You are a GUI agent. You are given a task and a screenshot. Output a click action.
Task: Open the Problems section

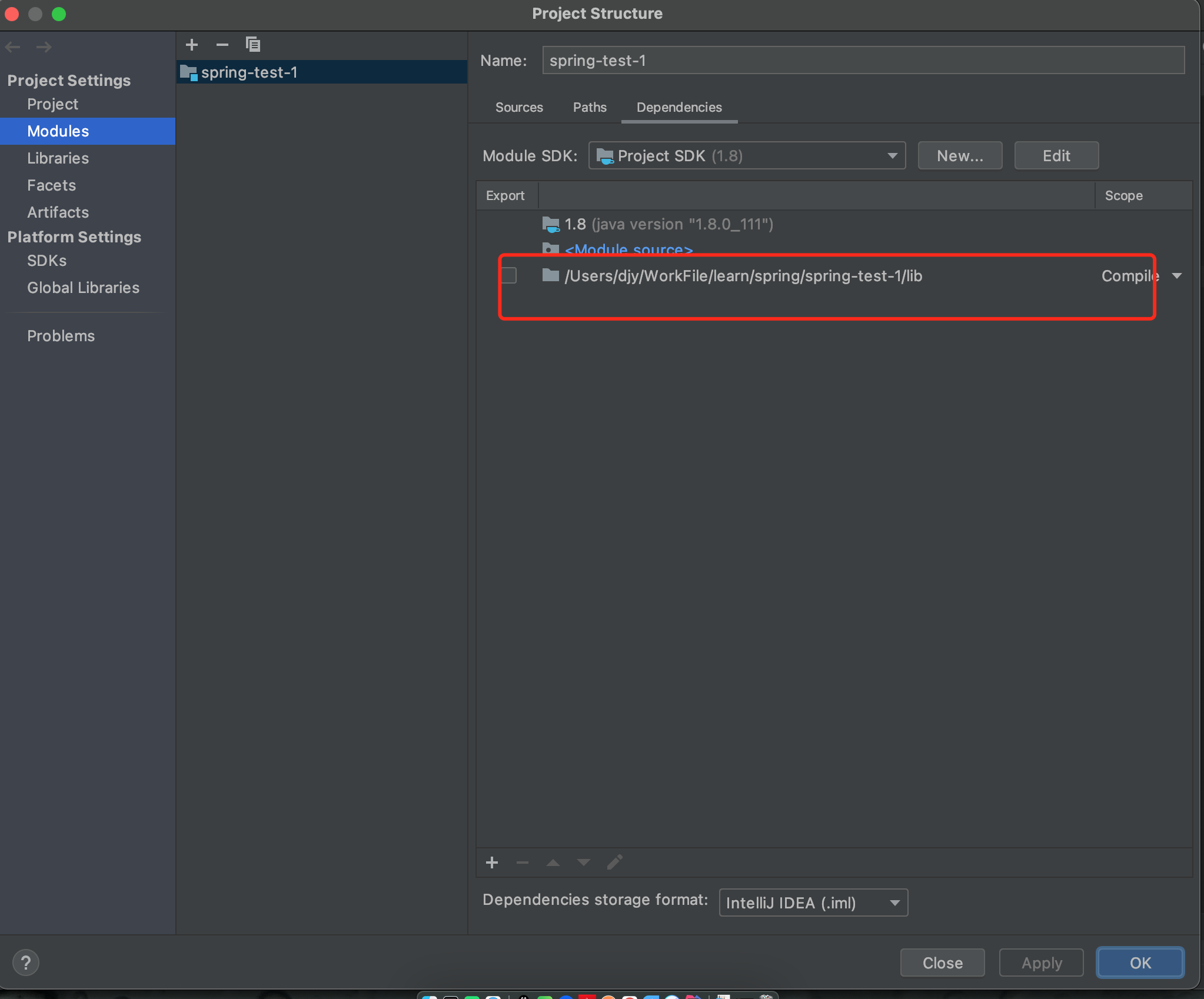click(x=61, y=336)
